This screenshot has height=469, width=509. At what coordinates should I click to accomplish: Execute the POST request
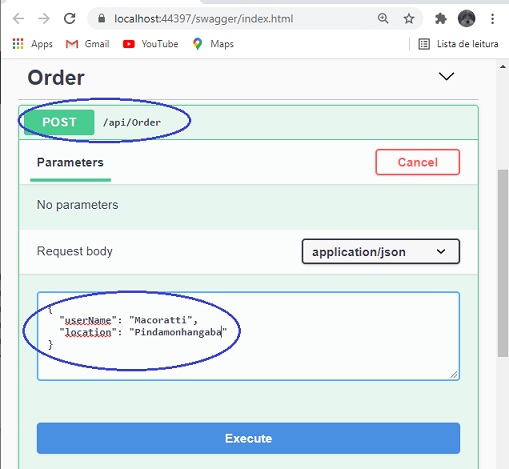[x=248, y=438]
